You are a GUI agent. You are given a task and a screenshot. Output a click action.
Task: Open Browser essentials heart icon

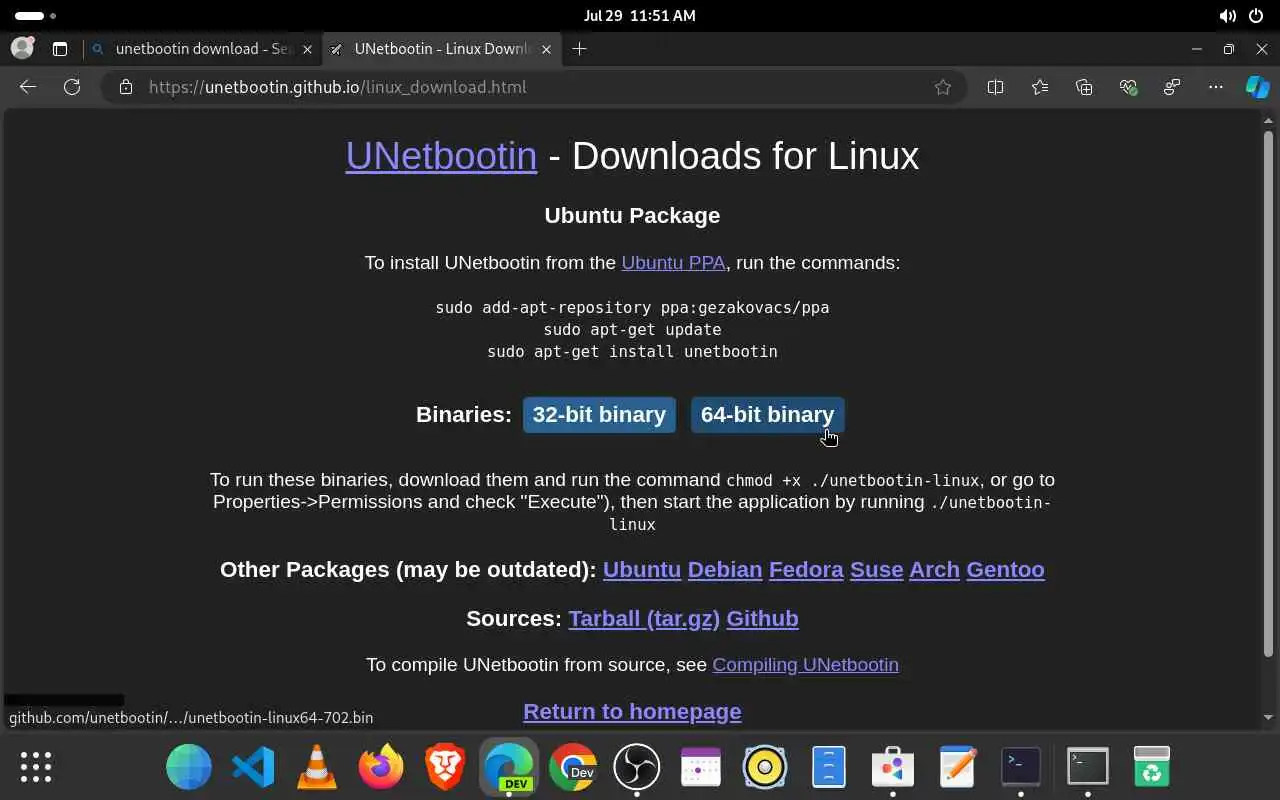[1129, 87]
